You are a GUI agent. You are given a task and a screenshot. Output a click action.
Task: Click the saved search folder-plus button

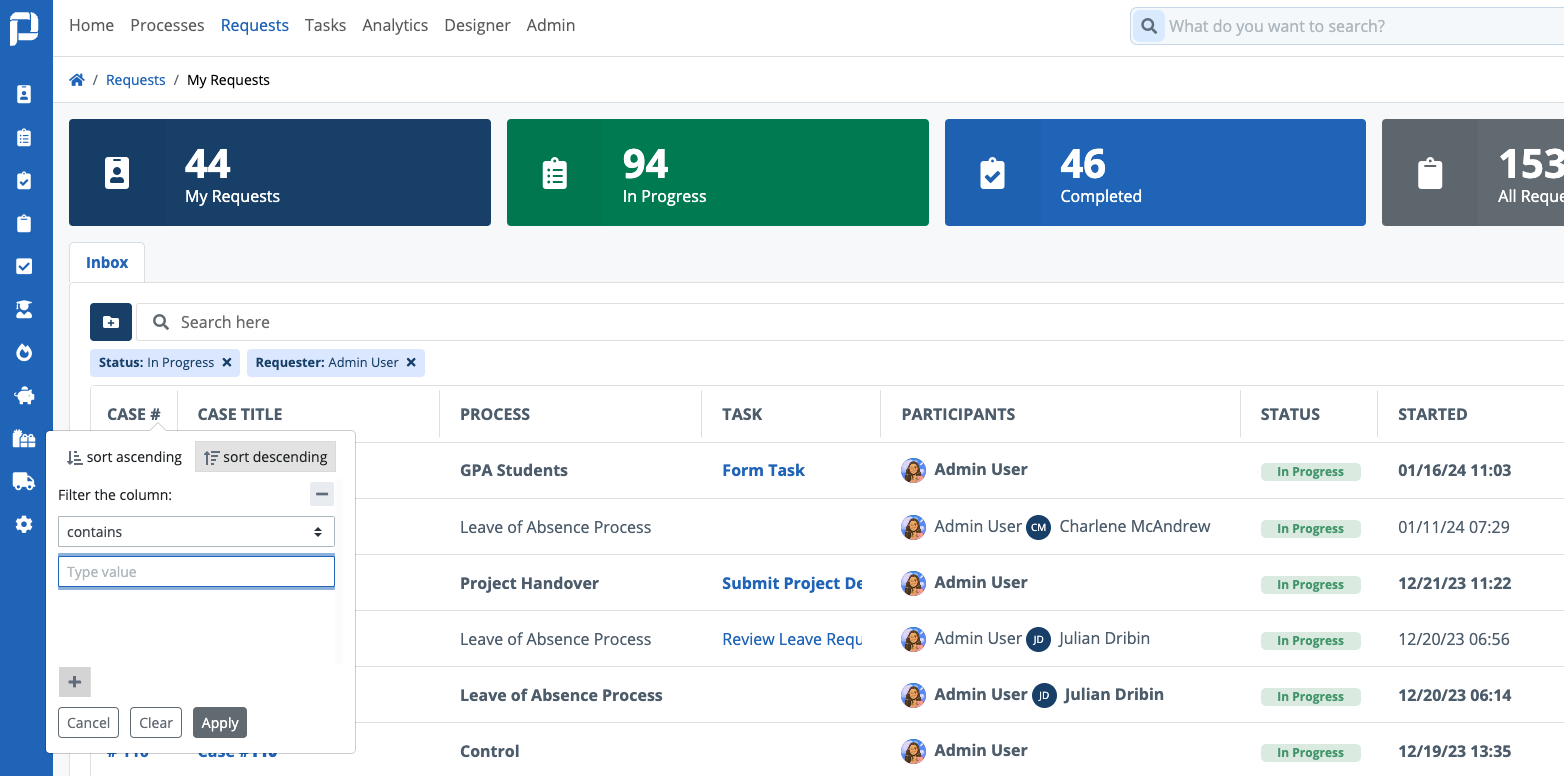[x=110, y=322]
